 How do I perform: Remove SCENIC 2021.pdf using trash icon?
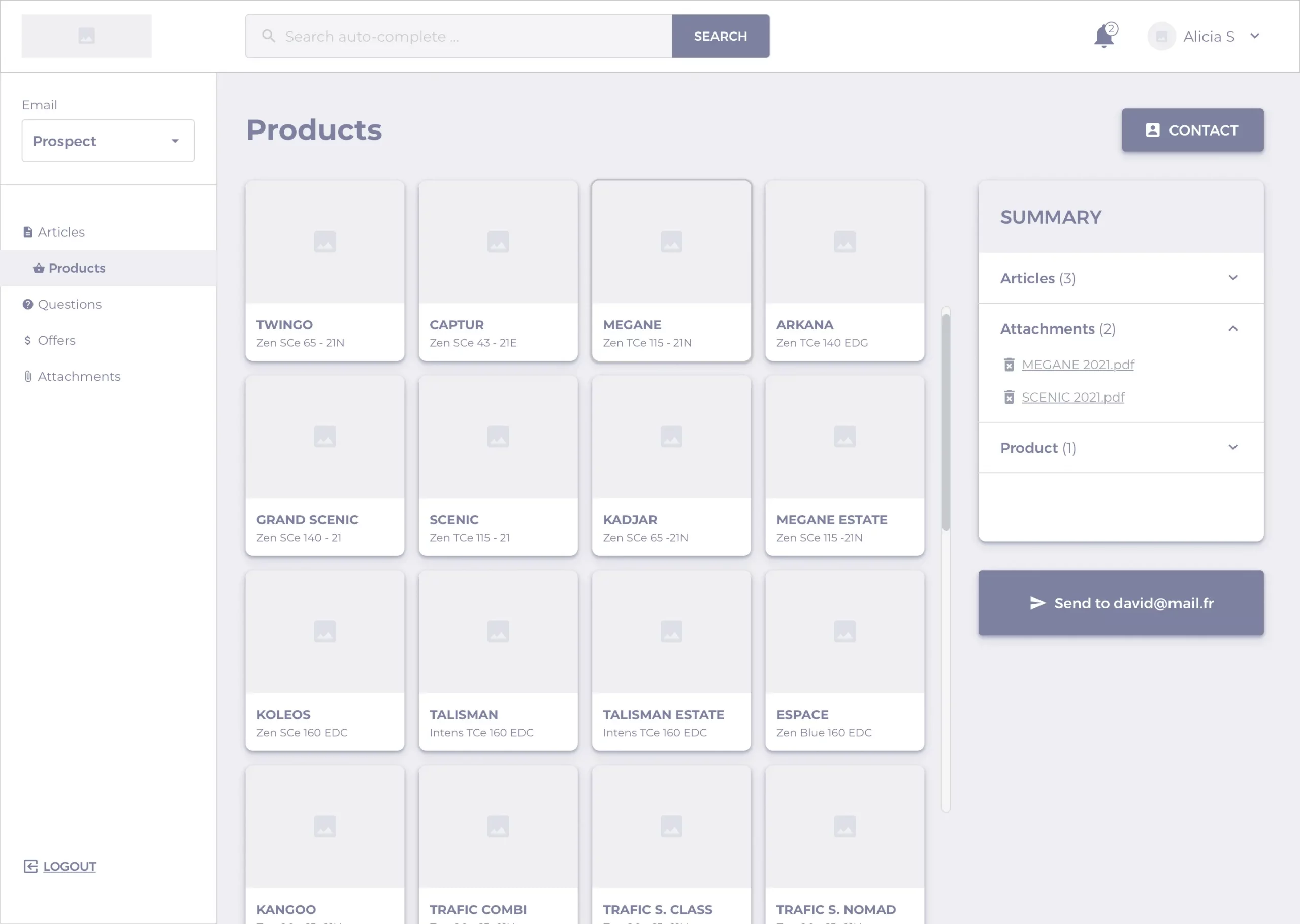point(1009,397)
